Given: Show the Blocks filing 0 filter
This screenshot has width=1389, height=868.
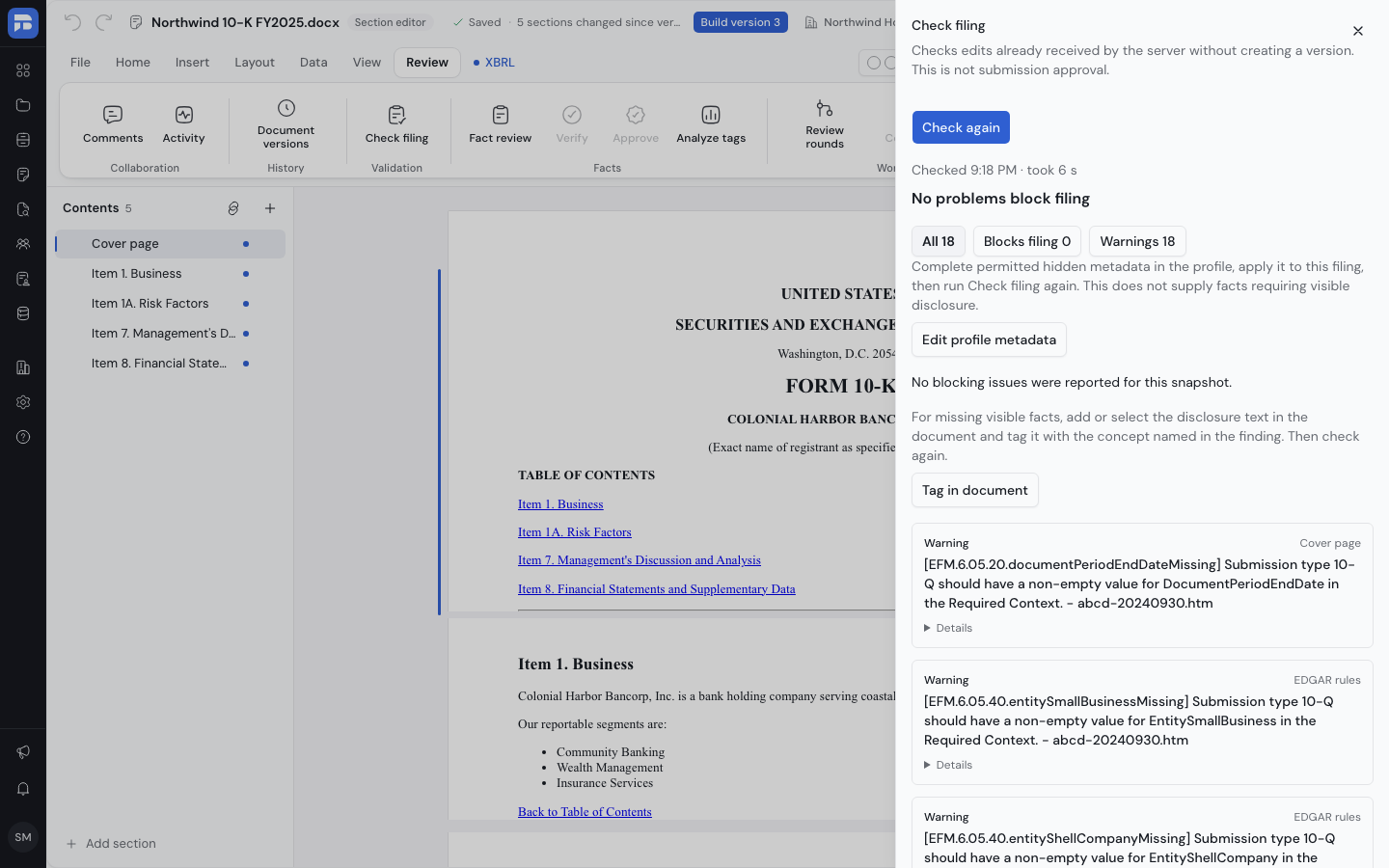Looking at the screenshot, I should (1027, 241).
